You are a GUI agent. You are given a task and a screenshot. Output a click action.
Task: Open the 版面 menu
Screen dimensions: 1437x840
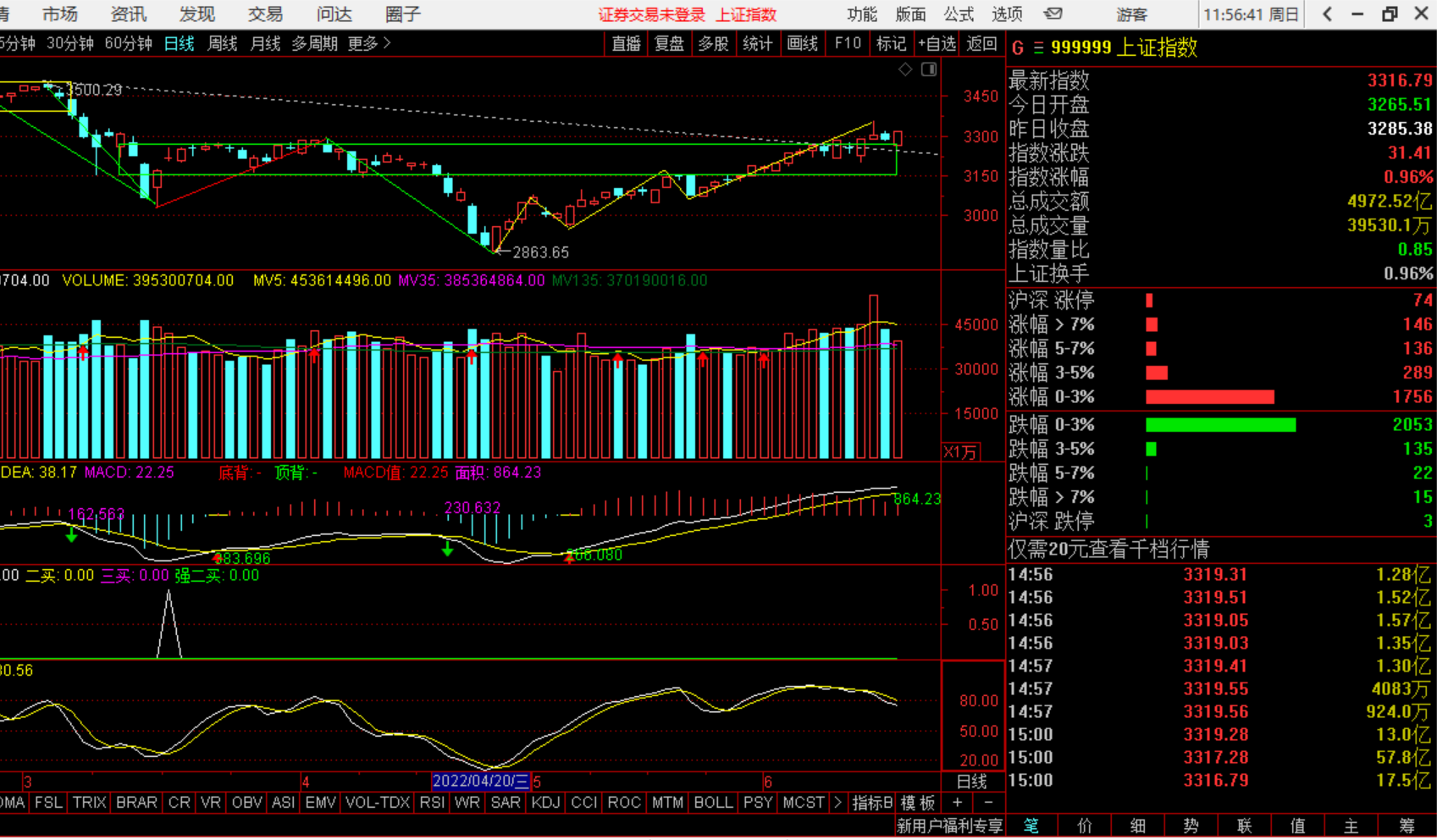point(910,14)
